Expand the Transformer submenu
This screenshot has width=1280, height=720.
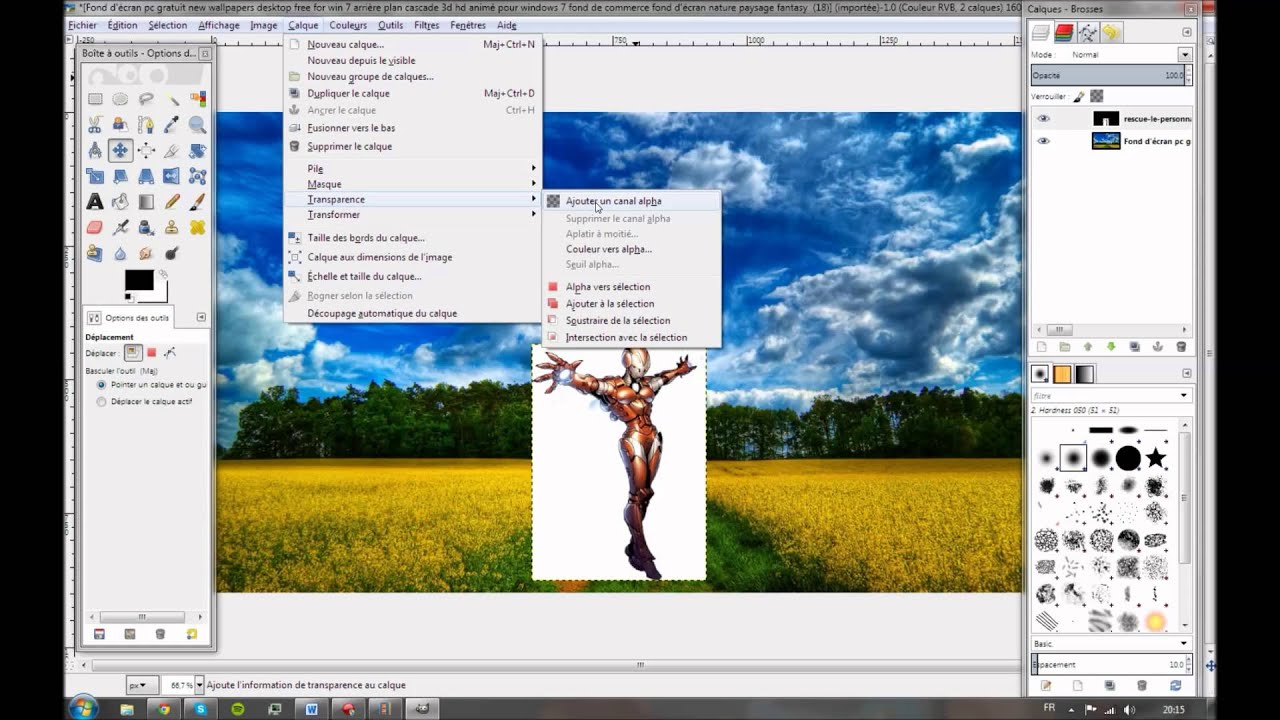pyautogui.click(x=414, y=214)
